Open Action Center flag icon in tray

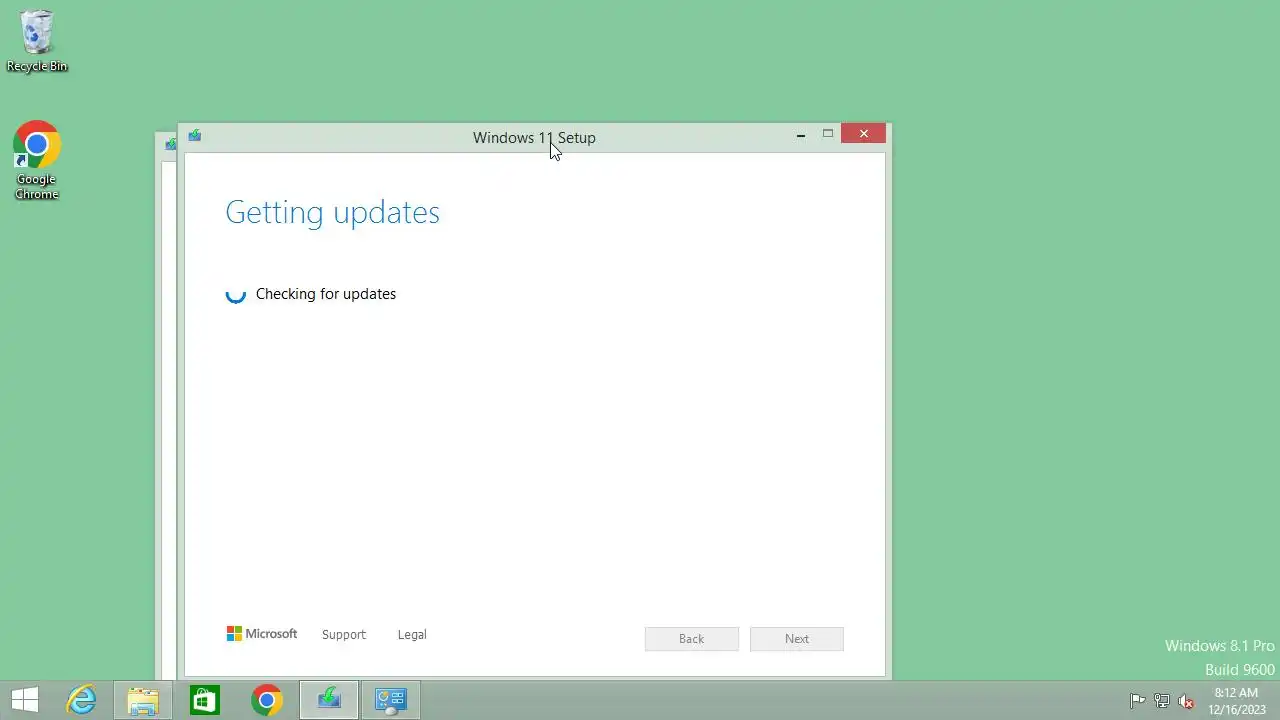pos(1137,701)
